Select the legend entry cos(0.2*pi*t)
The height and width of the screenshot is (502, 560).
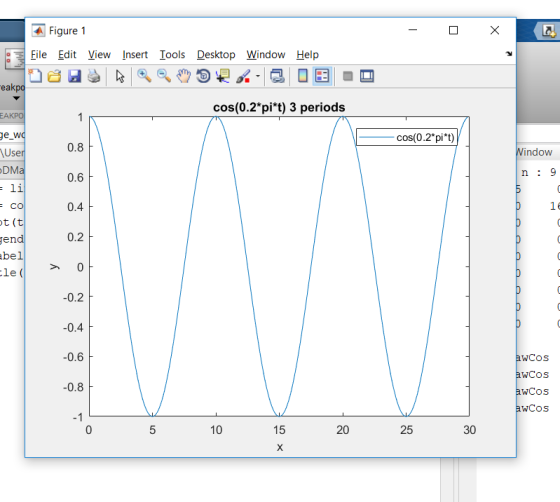[407, 137]
